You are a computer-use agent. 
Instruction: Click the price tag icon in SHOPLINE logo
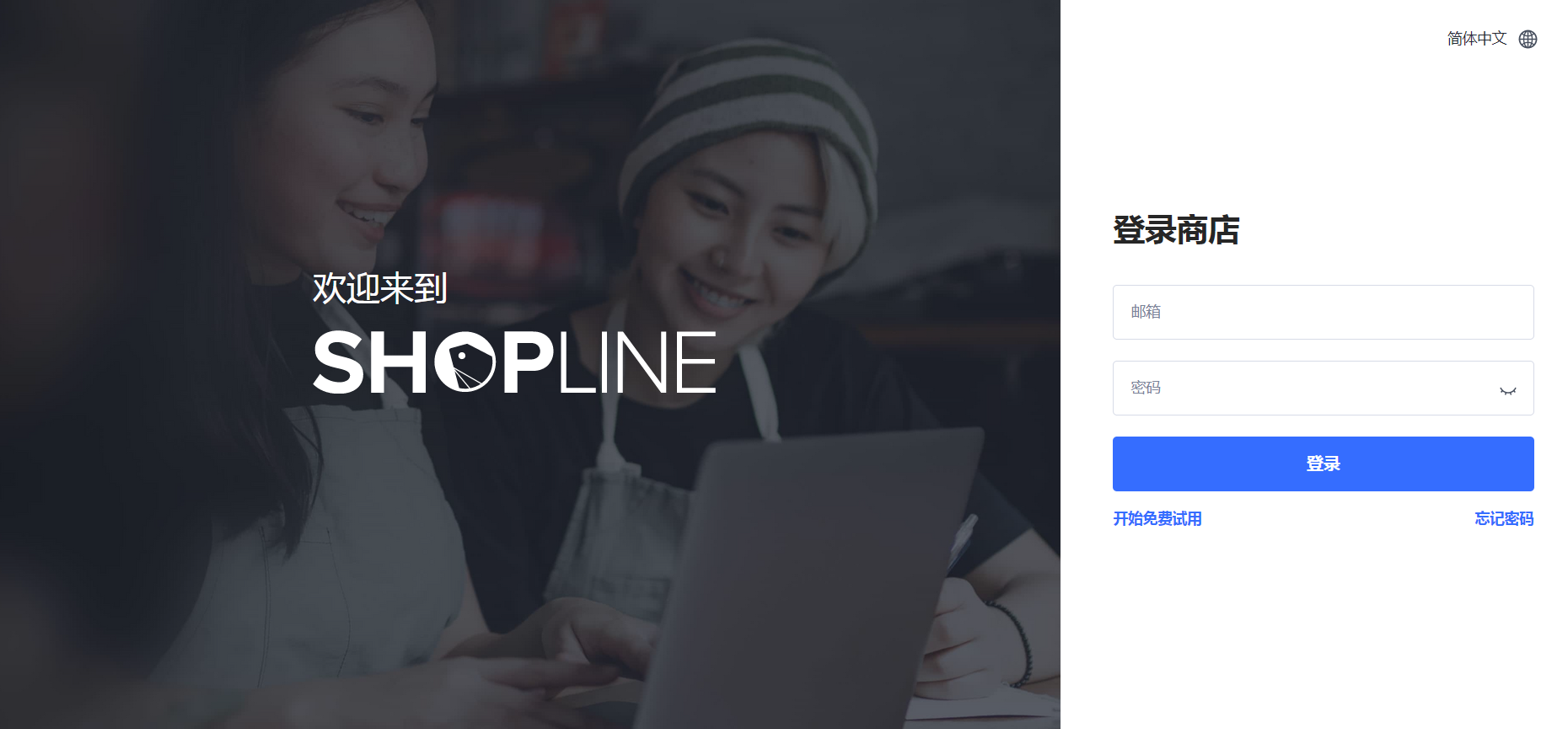coord(464,362)
